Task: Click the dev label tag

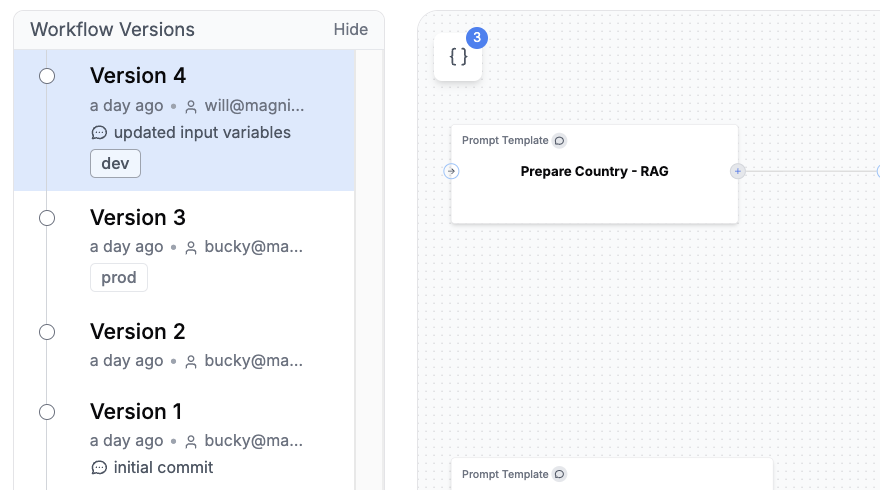Action: pyautogui.click(x=115, y=163)
